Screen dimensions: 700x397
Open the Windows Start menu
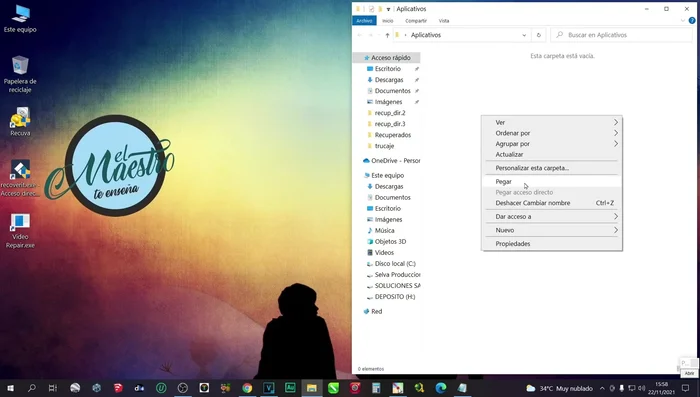point(10,388)
